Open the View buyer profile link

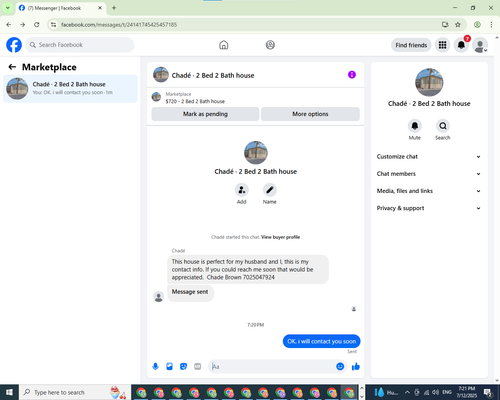click(280, 237)
